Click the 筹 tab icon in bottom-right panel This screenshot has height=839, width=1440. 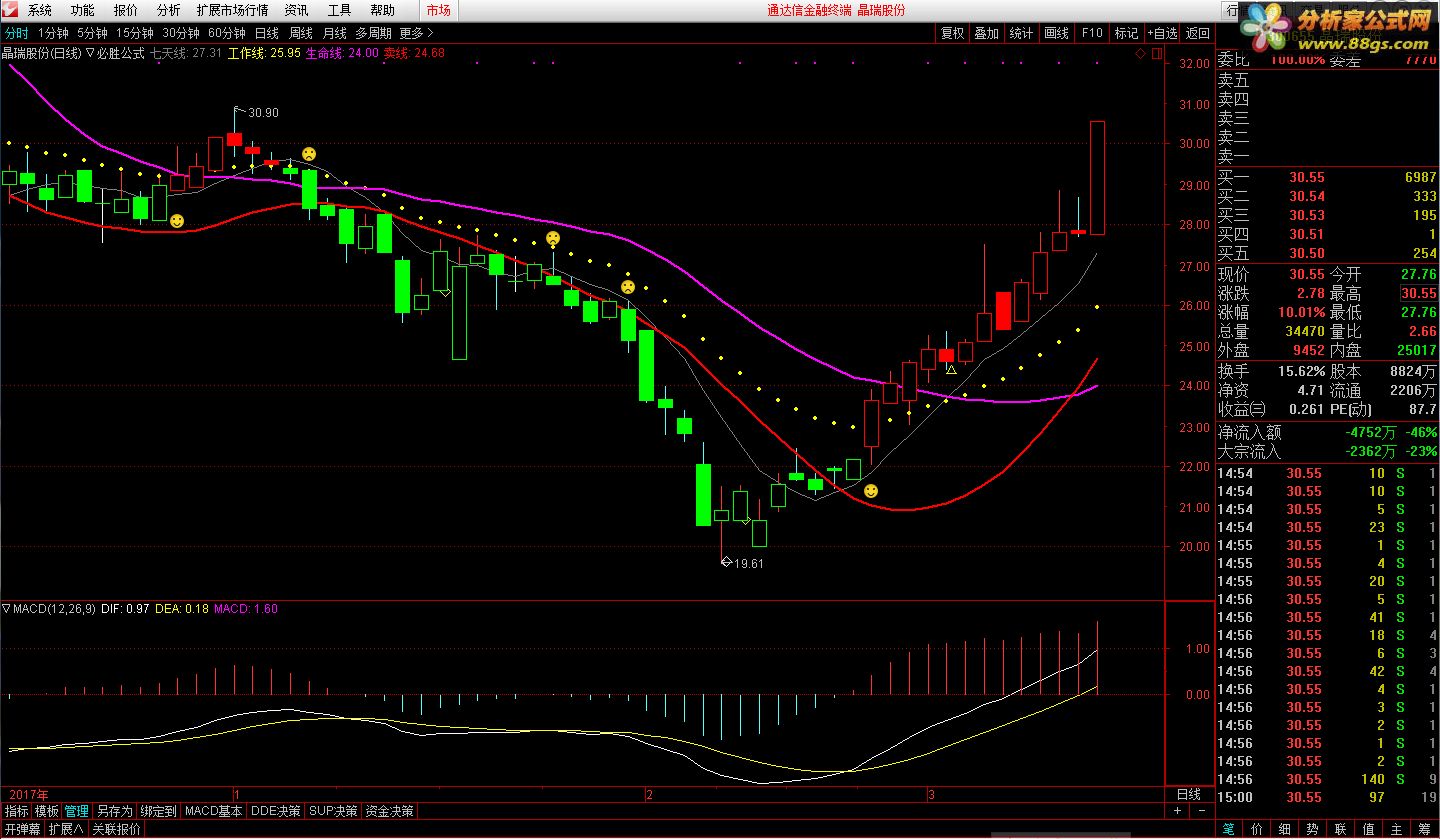tap(1424, 829)
